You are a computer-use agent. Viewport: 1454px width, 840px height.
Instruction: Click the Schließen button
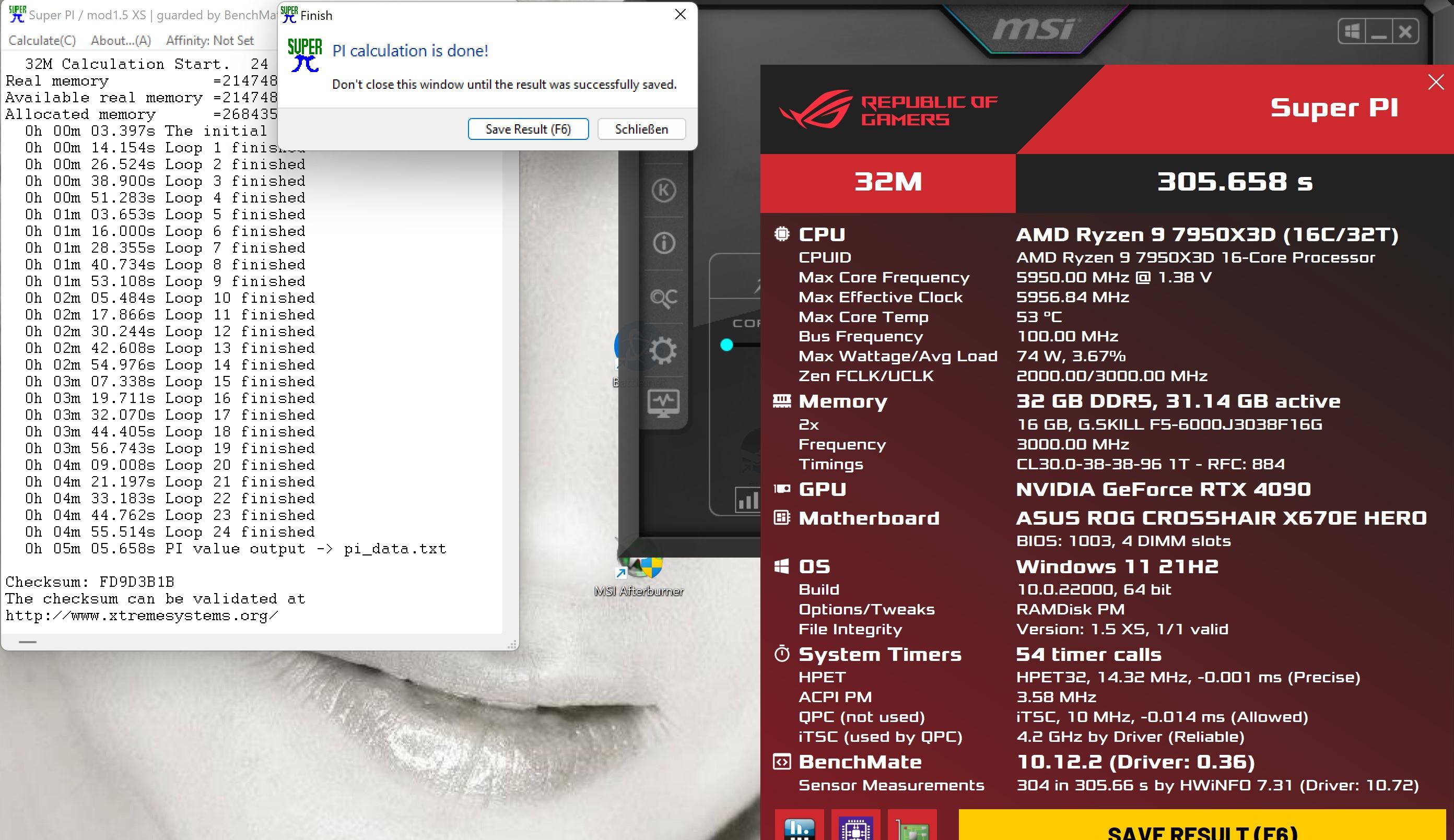coord(641,128)
